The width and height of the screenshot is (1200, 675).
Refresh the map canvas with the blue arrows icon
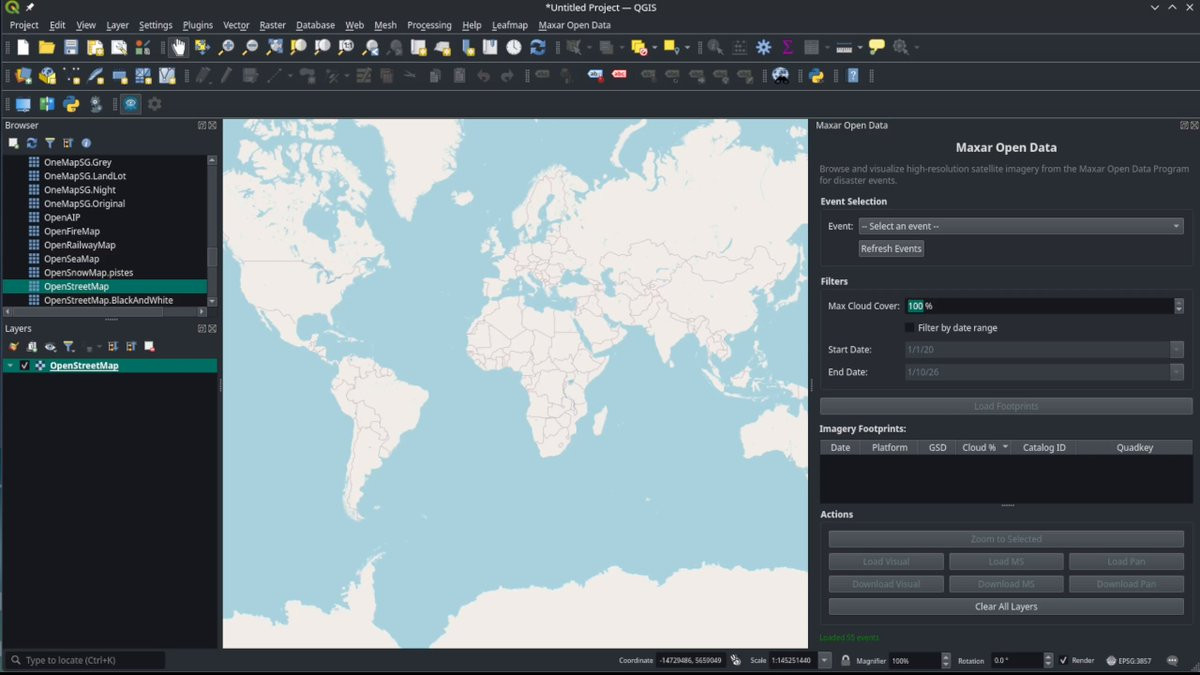coord(538,47)
